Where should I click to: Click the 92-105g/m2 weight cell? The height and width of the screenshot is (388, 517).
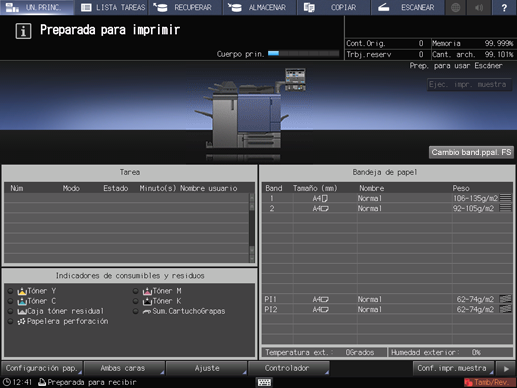(473, 208)
